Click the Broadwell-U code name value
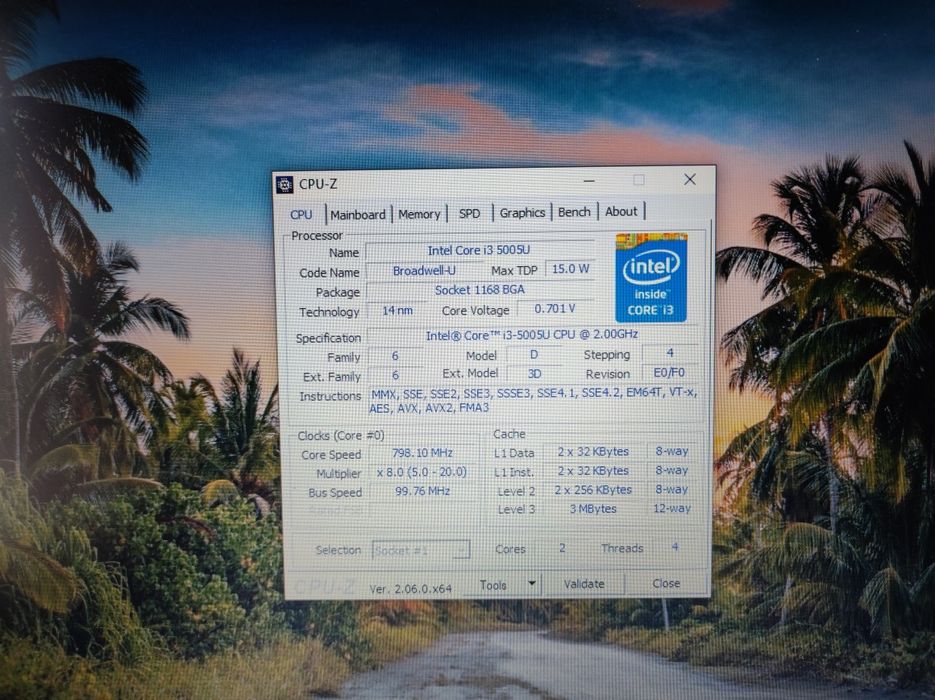Image resolution: width=935 pixels, height=700 pixels. pos(424,271)
